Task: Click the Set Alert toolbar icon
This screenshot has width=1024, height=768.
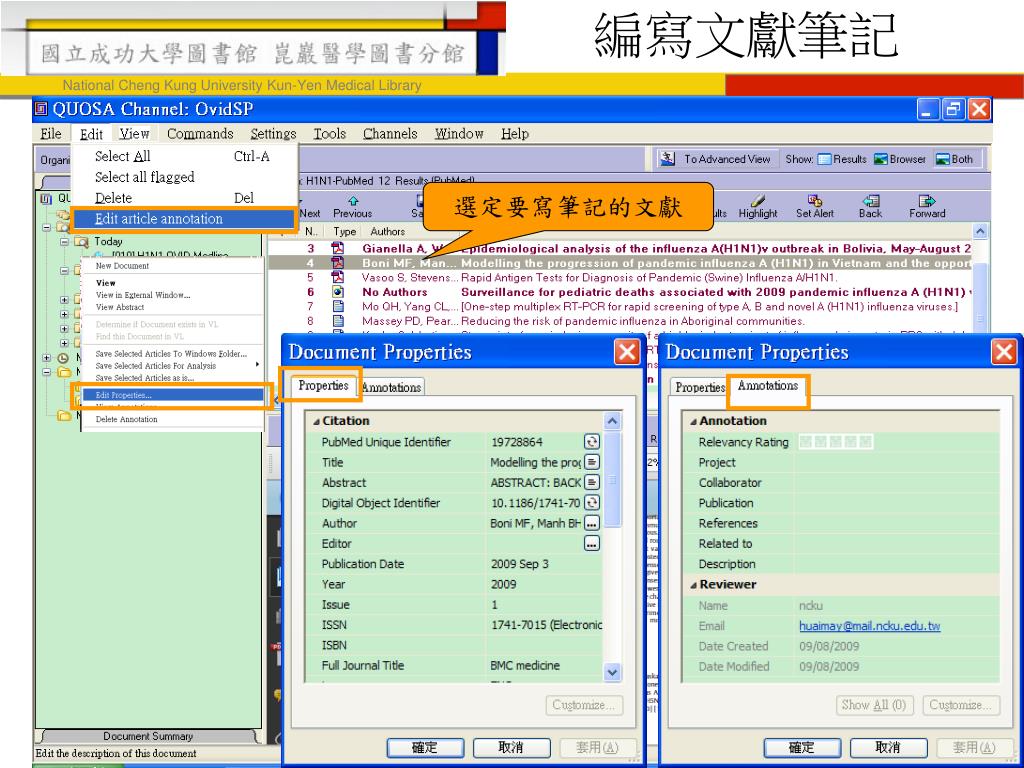Action: [814, 200]
